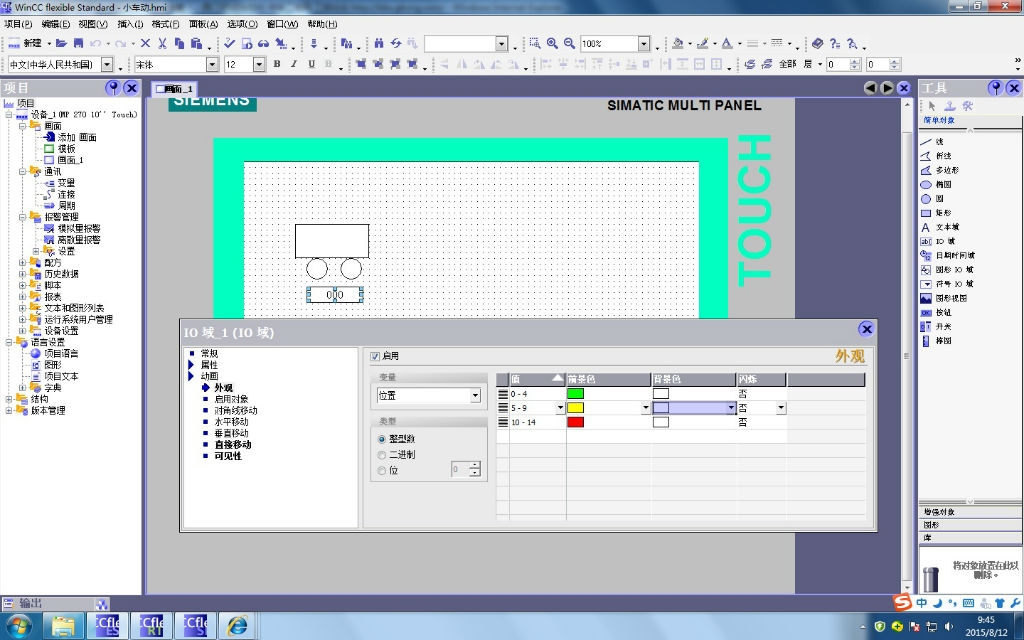Select the Circle (圆) tool
Viewport: 1024px width, 640px height.
point(932,199)
